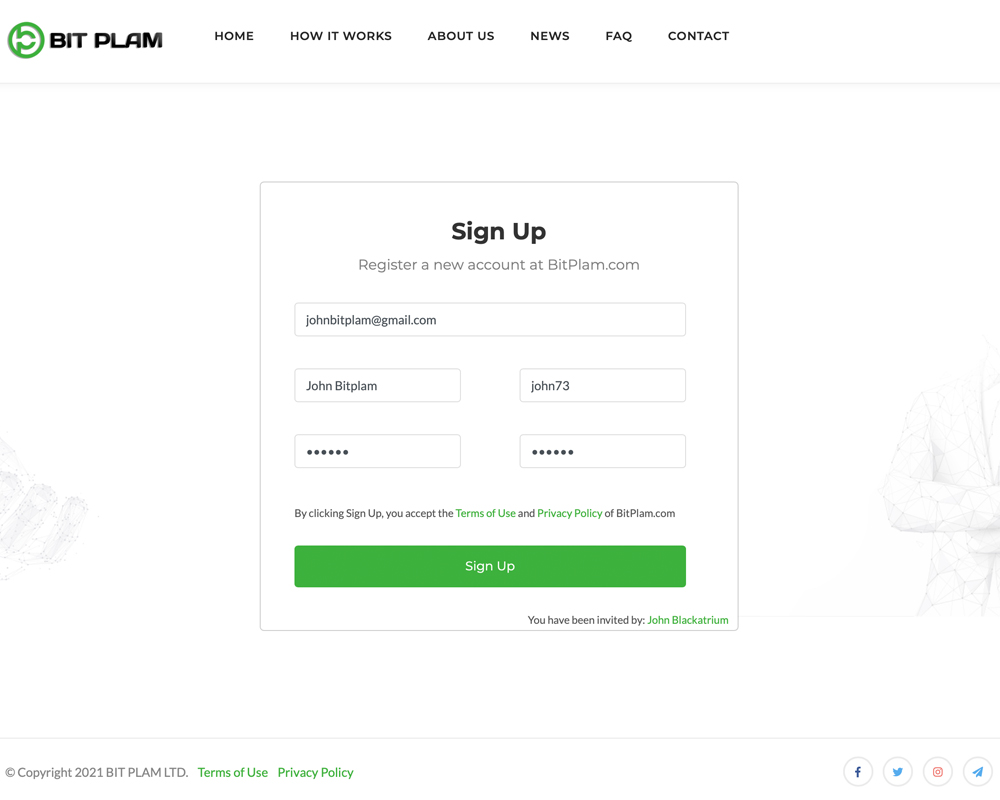Click the email field containing johnbitplam@gmail.com
The image size is (1000, 800).
(490, 320)
